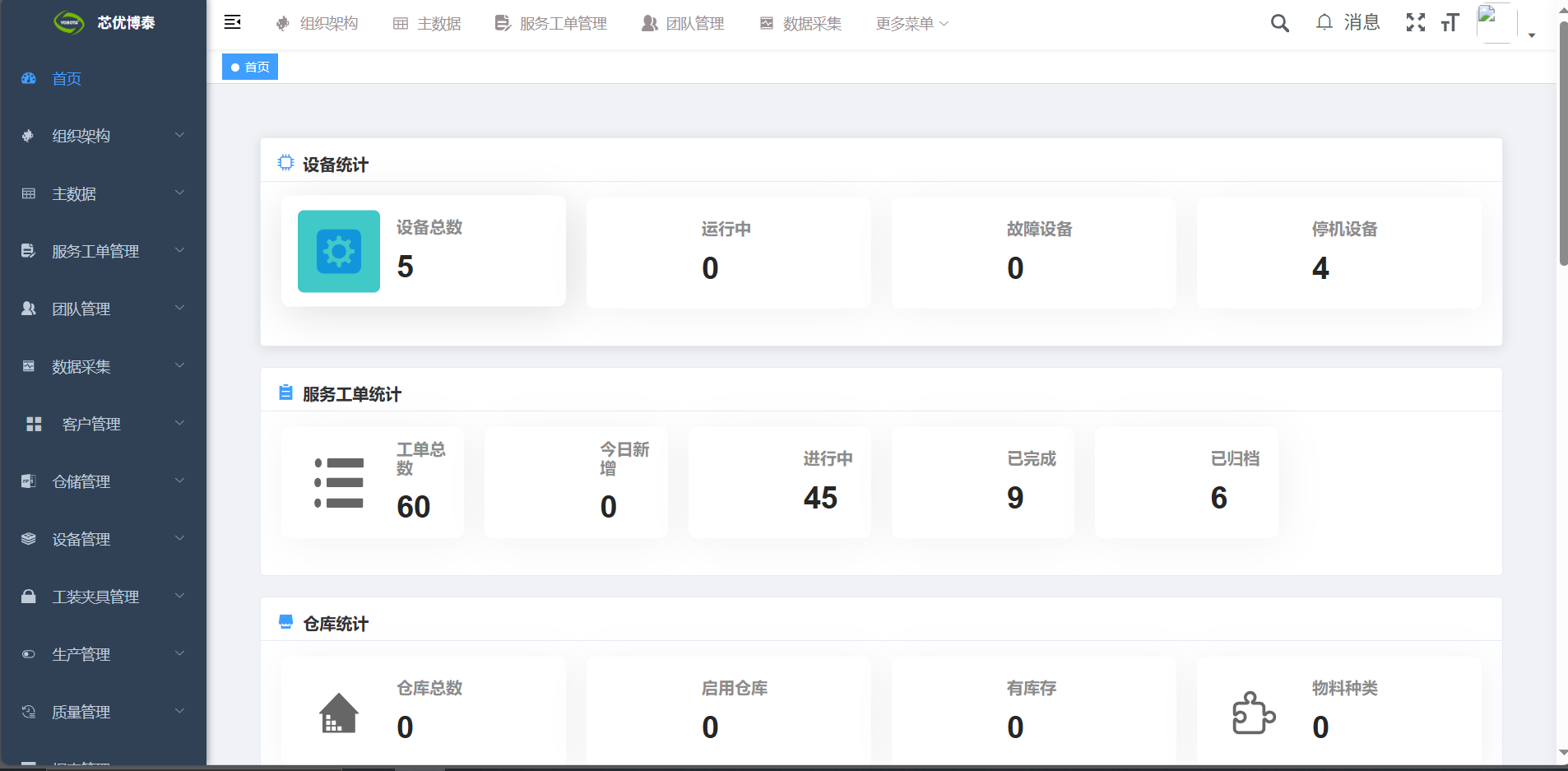The width and height of the screenshot is (1568, 771).
Task: Click the font size adjustment icon
Action: click(x=1450, y=23)
